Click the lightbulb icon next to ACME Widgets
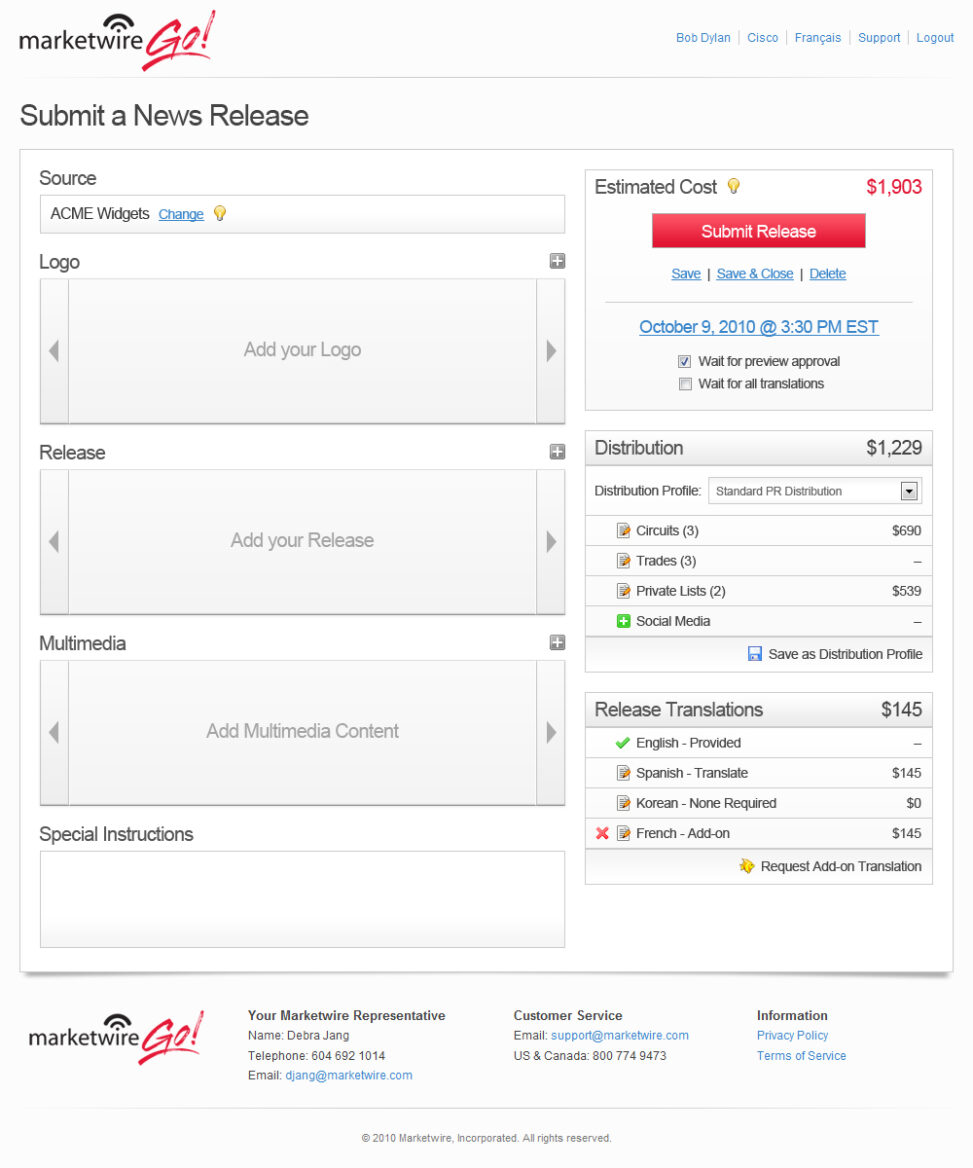 coord(220,213)
